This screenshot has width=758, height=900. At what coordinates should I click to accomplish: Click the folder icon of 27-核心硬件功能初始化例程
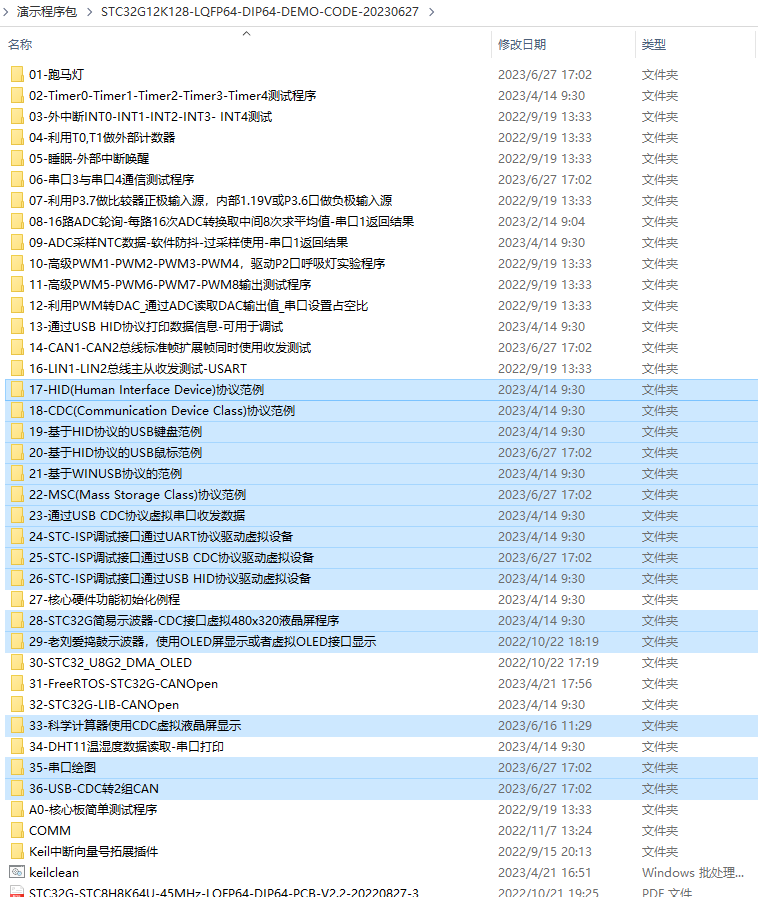[x=17, y=600]
